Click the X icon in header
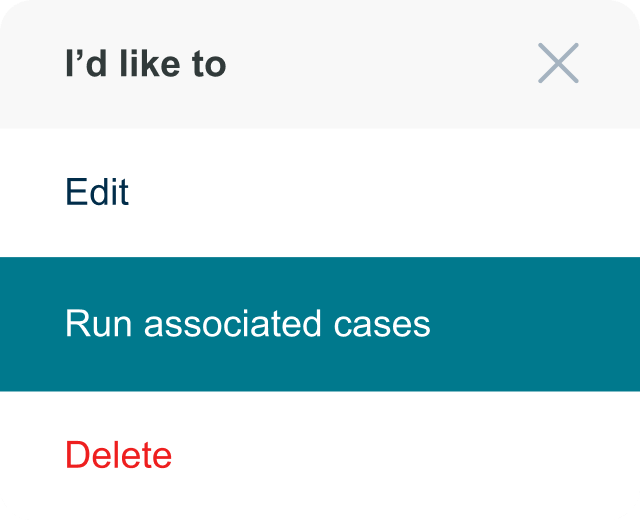Screen dimensions: 640x520 click(x=558, y=63)
